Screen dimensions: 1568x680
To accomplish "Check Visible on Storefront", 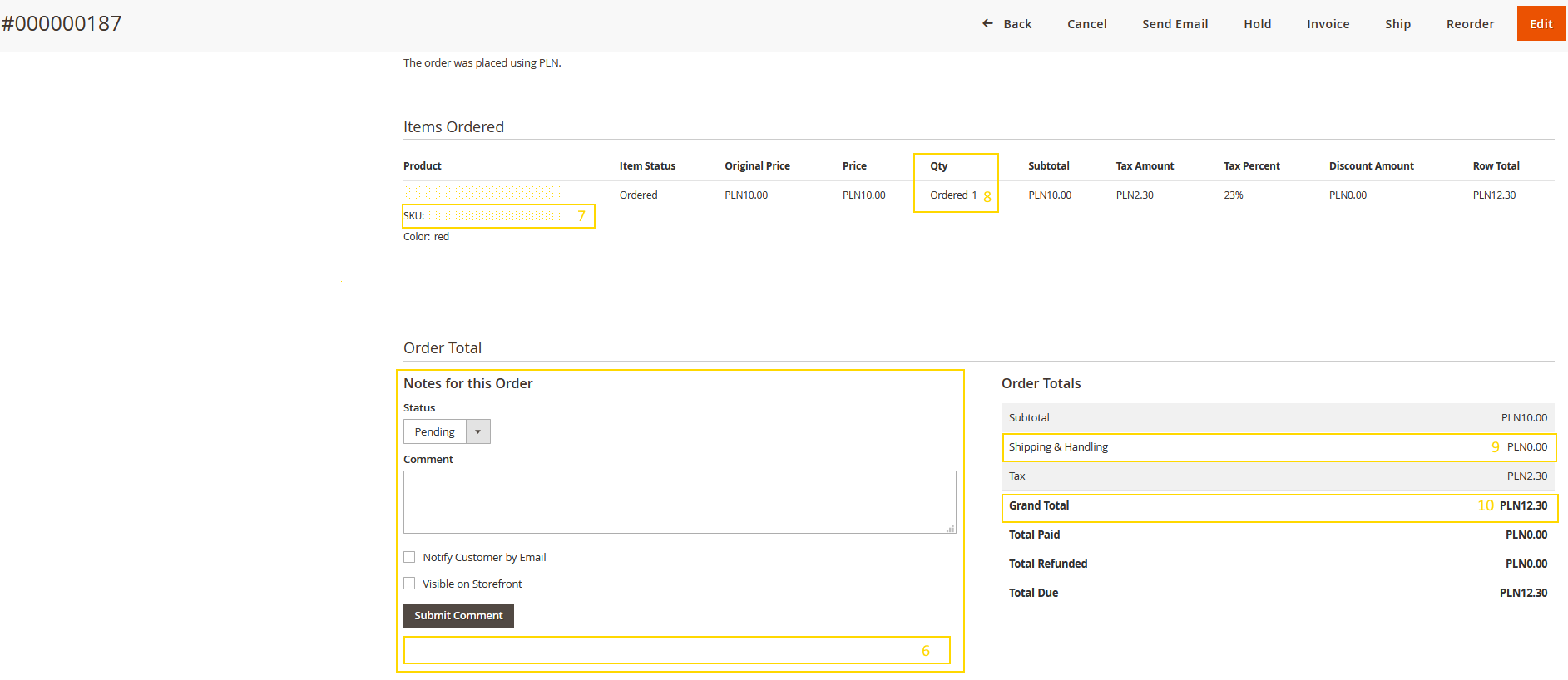I will click(409, 584).
